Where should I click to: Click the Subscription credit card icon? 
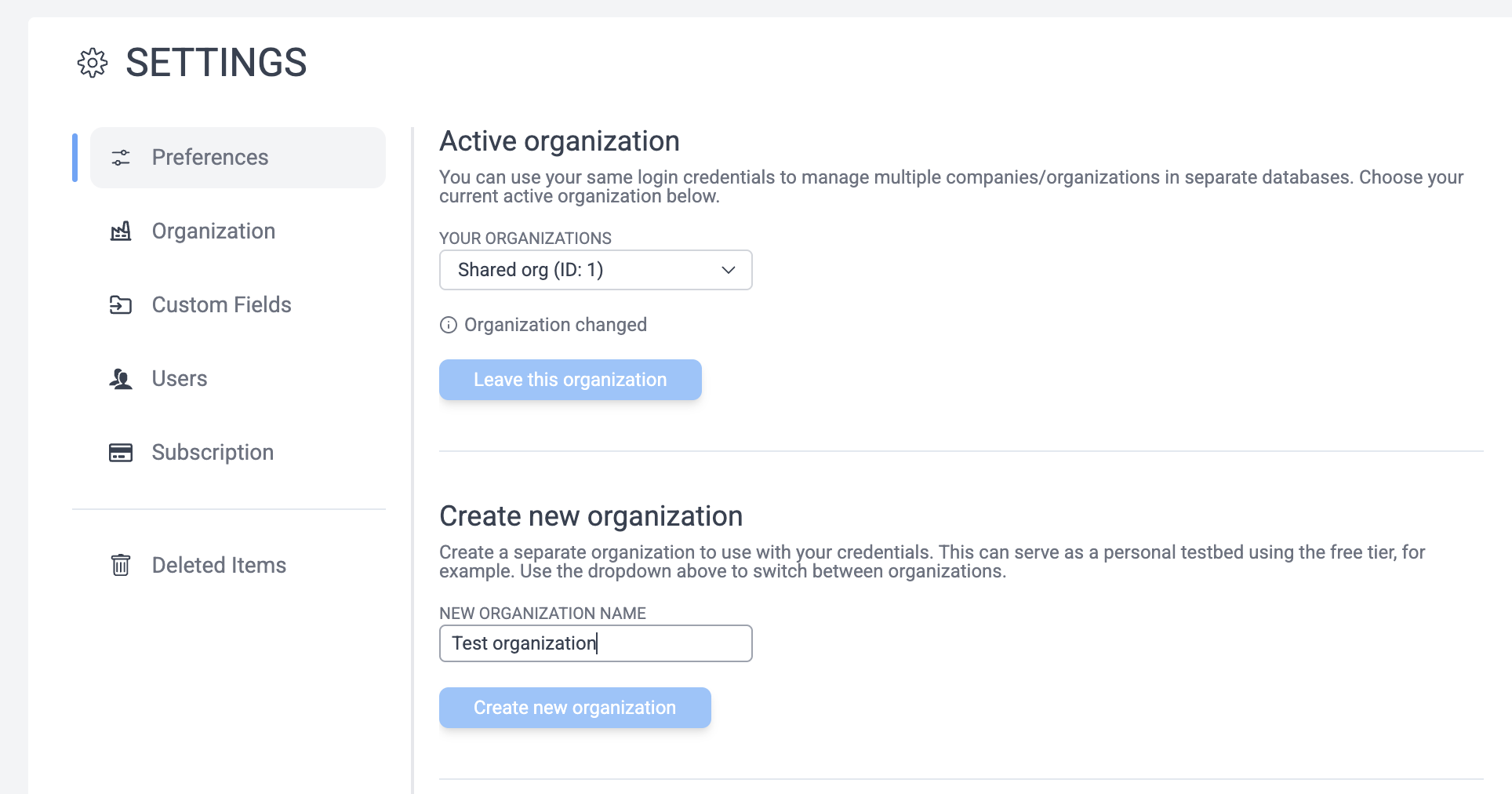[121, 453]
